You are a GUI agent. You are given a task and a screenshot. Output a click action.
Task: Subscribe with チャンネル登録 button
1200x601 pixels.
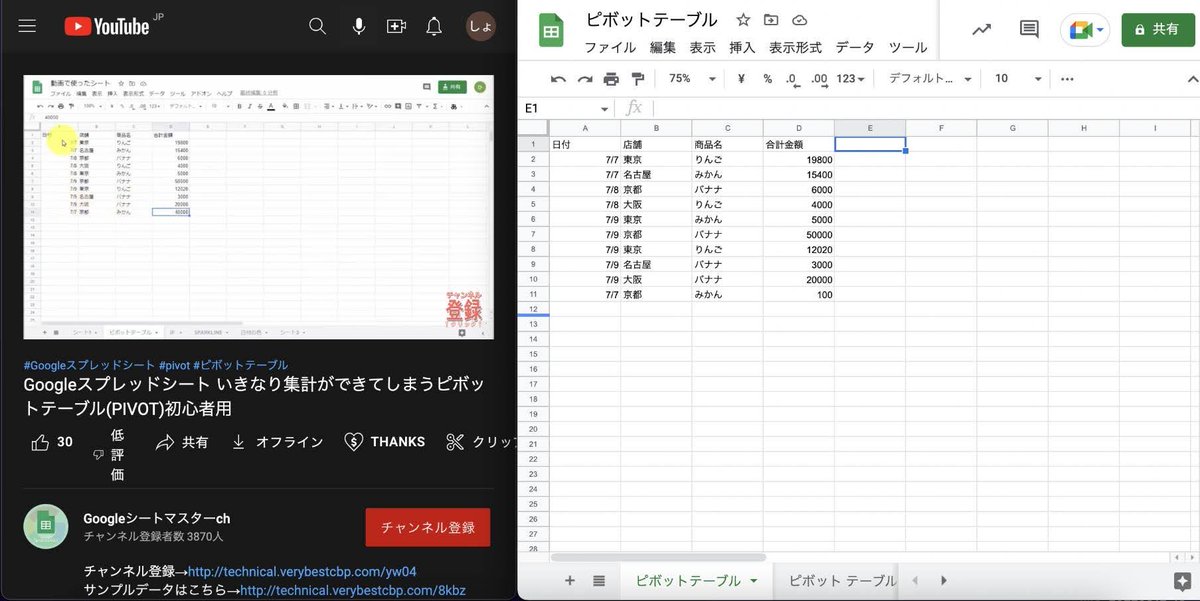coord(427,527)
